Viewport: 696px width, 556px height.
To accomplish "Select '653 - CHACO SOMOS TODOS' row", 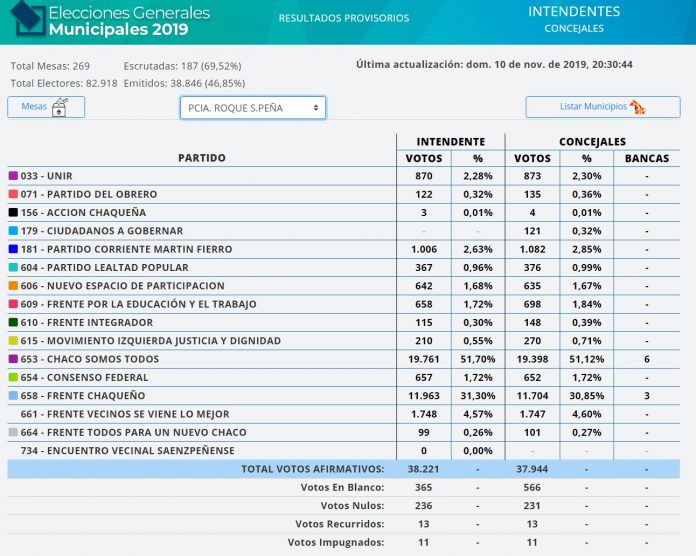I will 344,359.
